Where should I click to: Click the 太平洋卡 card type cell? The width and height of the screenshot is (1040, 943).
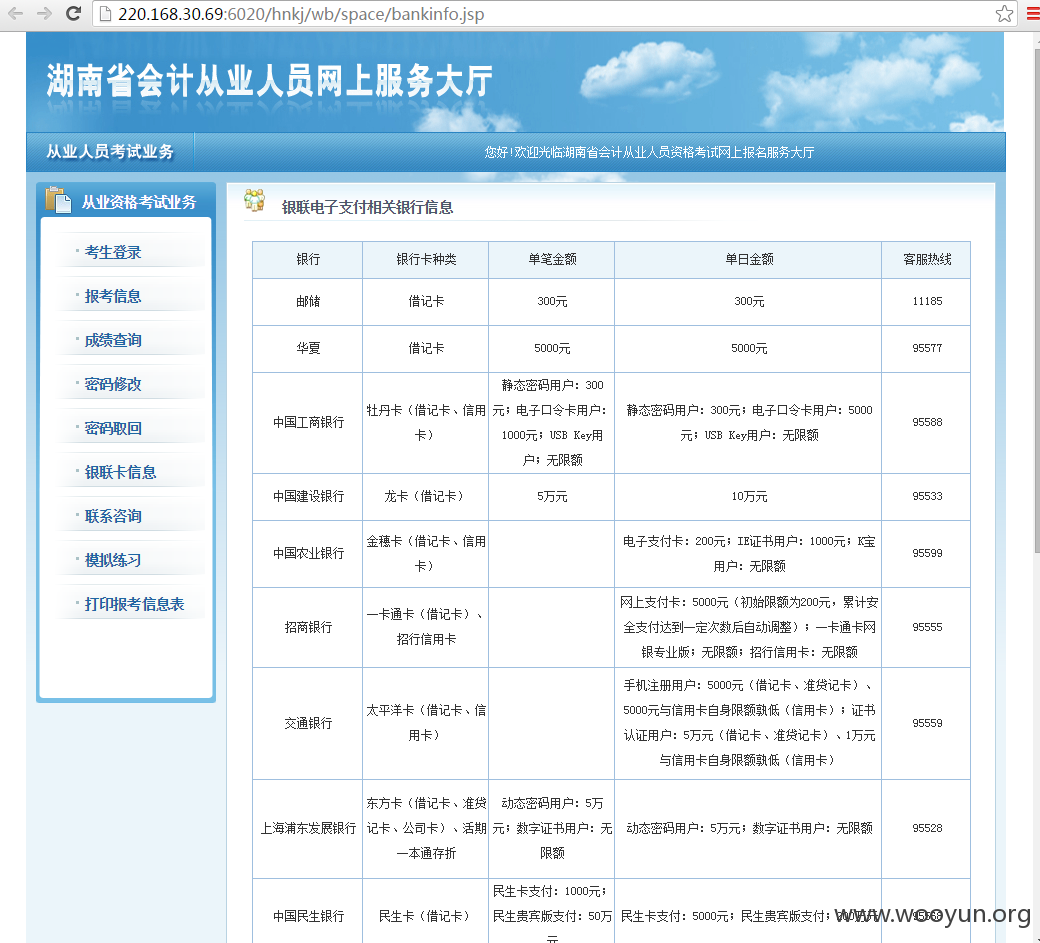(426, 723)
